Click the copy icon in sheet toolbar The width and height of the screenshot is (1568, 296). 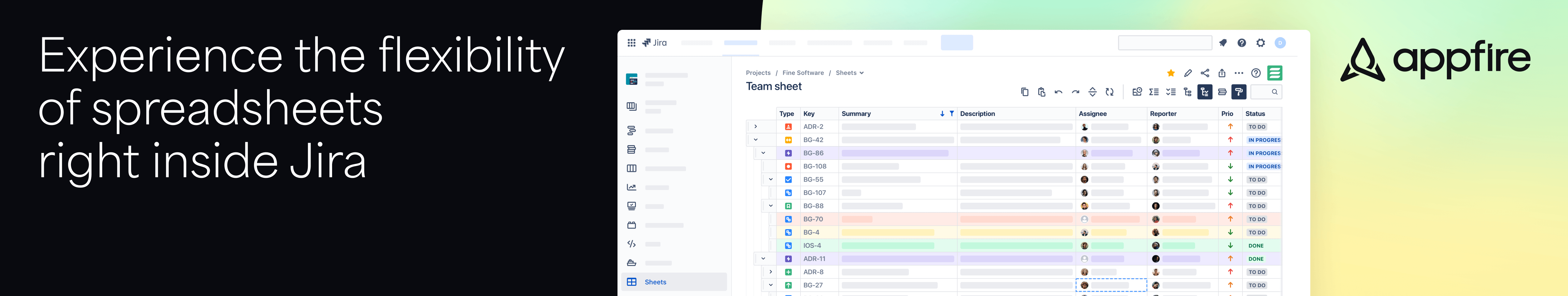pyautogui.click(x=1025, y=92)
